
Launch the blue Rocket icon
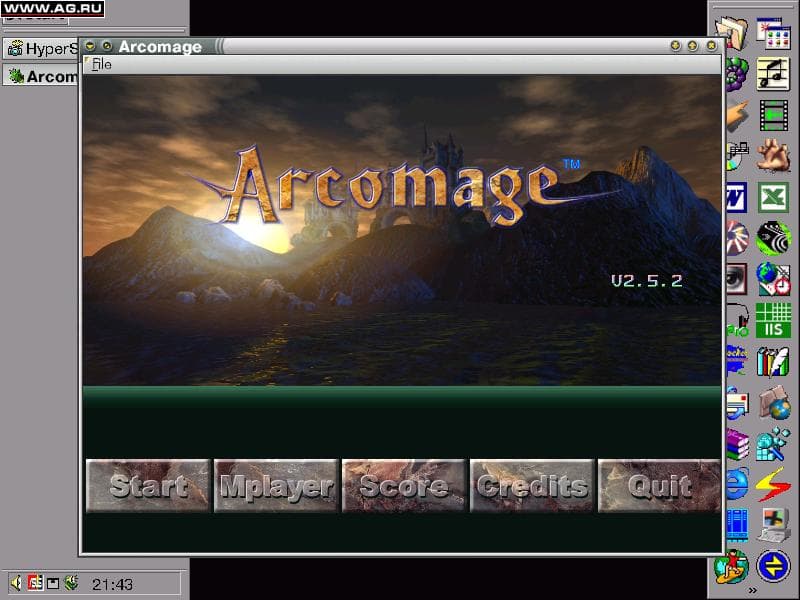tap(737, 361)
